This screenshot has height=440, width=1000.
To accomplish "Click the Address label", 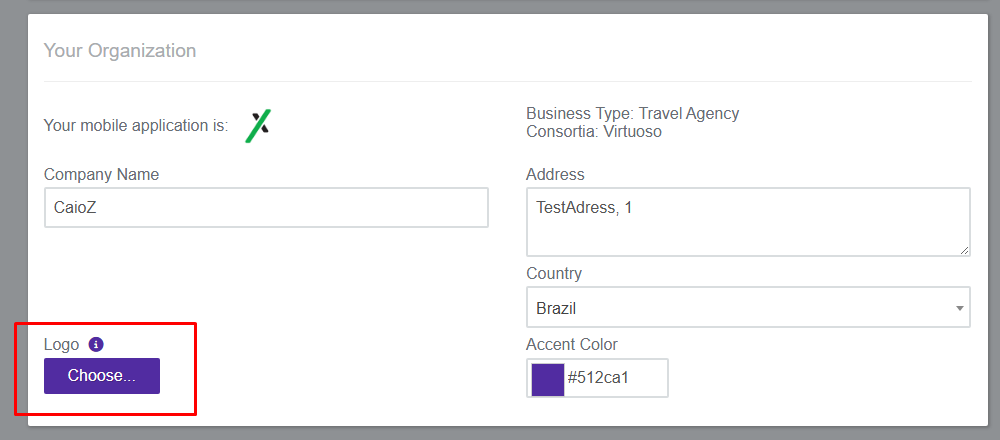I will pos(555,174).
